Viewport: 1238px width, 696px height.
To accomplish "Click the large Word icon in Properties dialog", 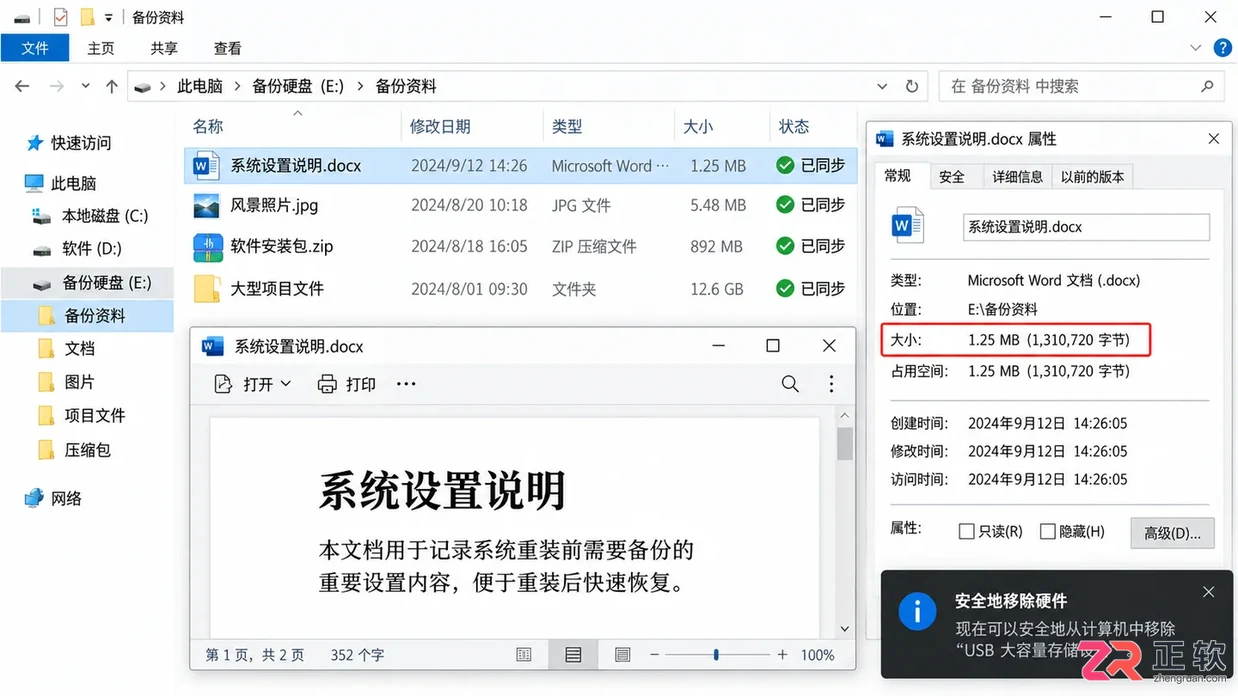I will 907,226.
